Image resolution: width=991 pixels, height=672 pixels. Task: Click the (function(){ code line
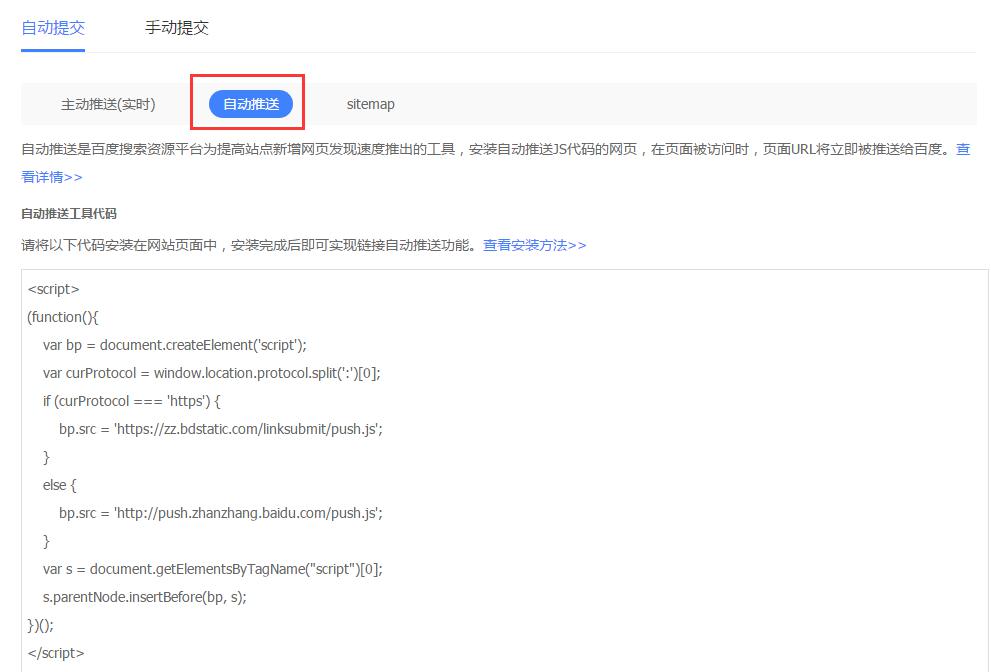(x=63, y=317)
